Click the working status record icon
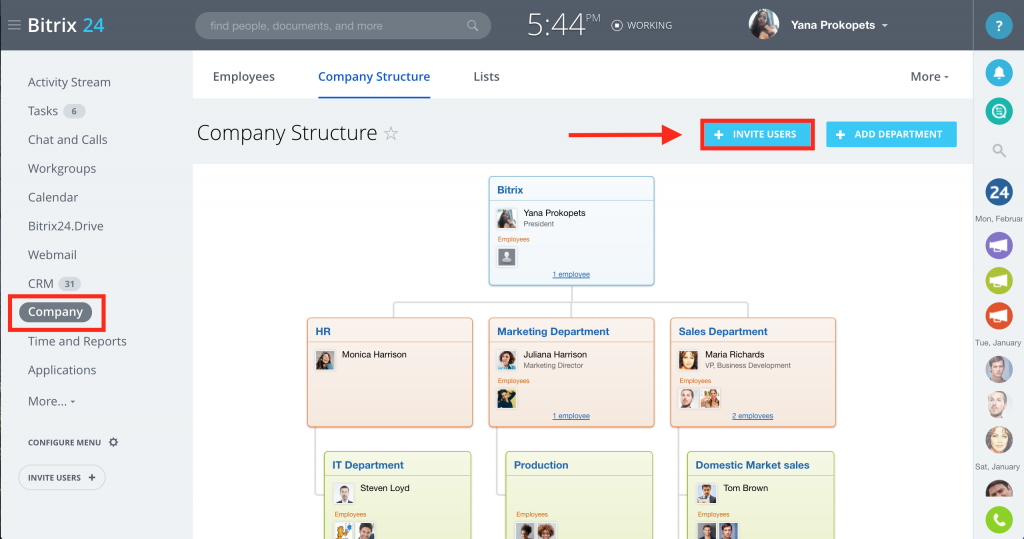 (616, 25)
